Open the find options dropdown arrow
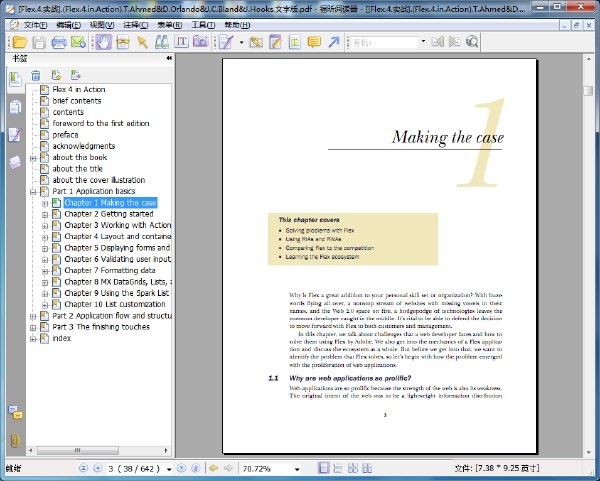 (x=423, y=41)
